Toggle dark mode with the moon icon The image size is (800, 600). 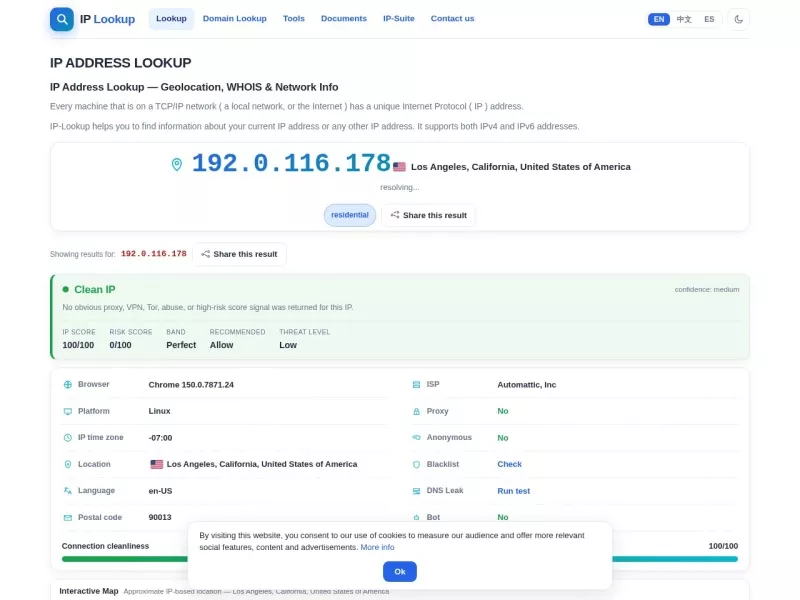(738, 19)
